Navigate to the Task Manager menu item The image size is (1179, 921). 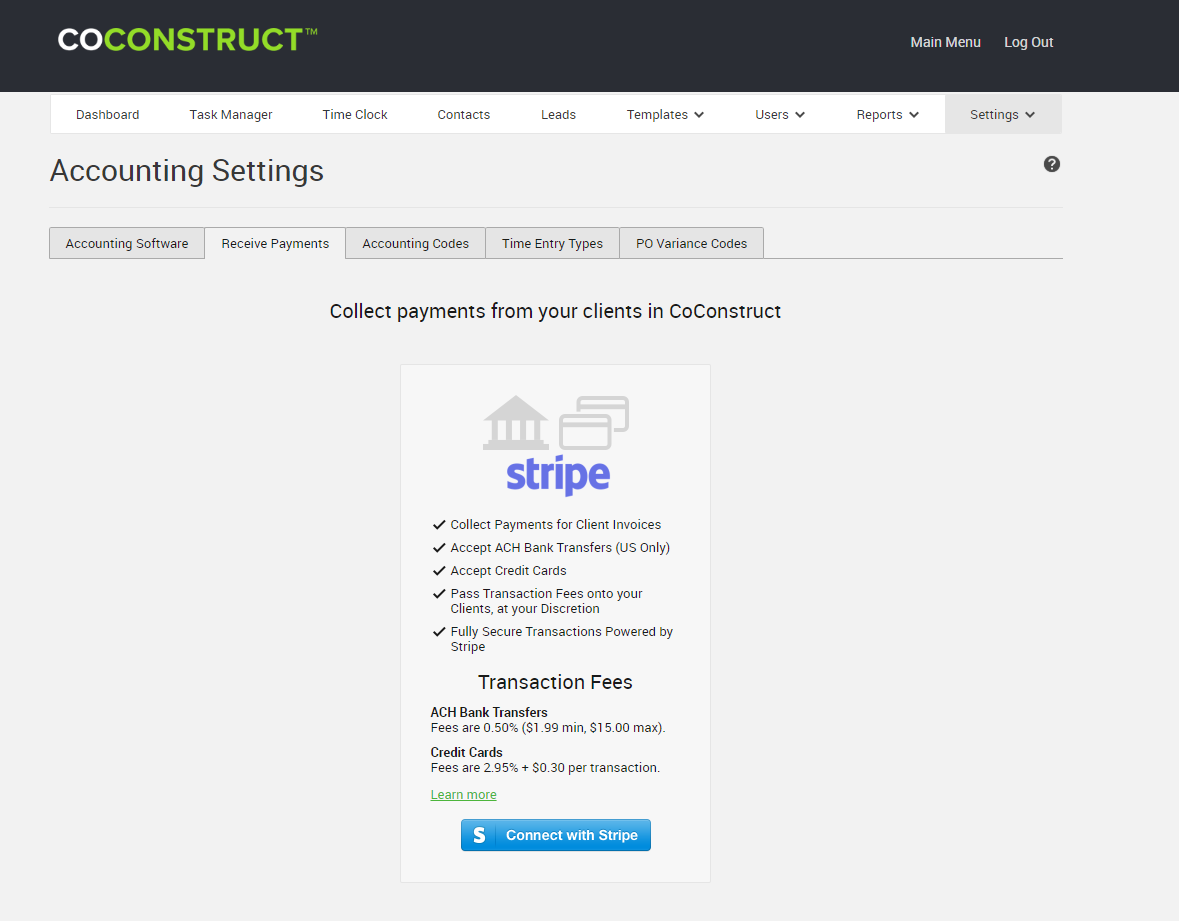click(x=230, y=114)
